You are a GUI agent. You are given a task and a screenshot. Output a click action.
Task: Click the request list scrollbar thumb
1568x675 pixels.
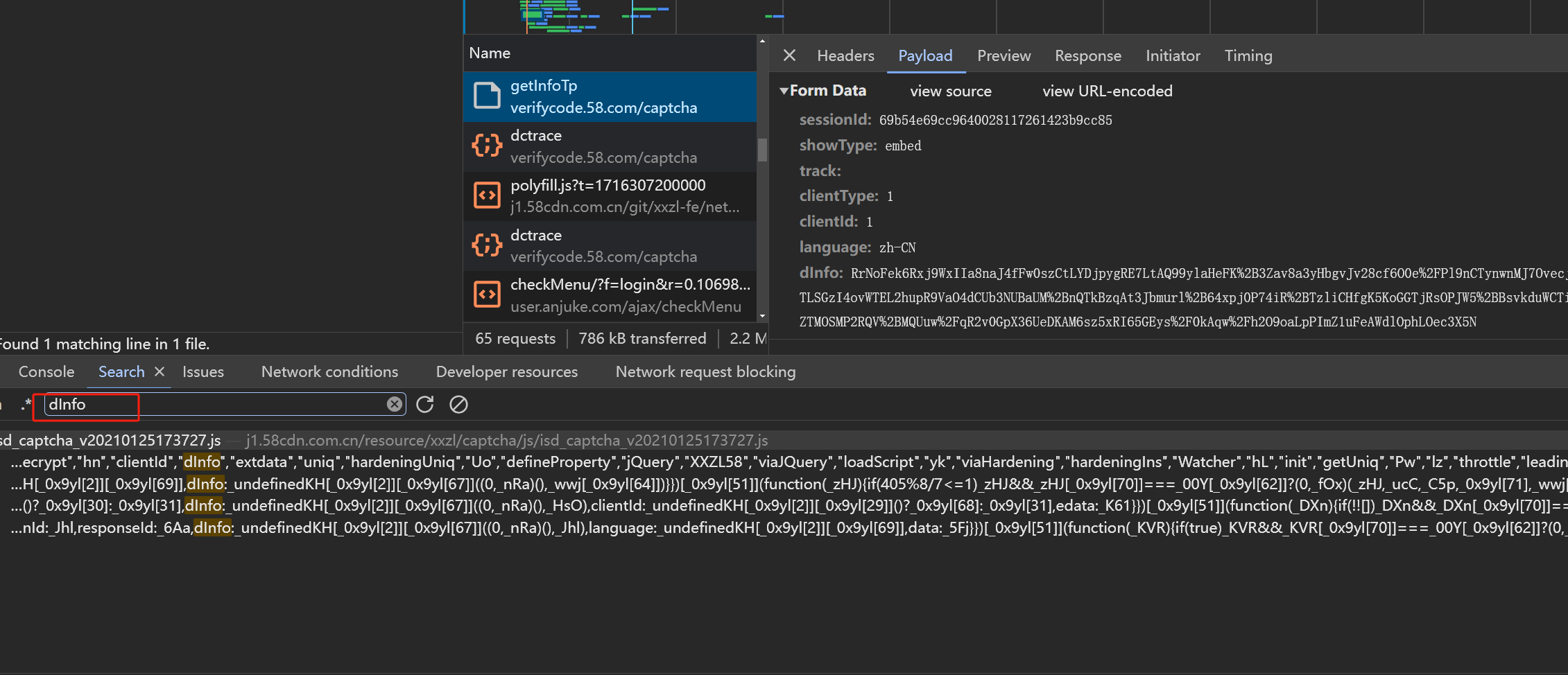[762, 150]
